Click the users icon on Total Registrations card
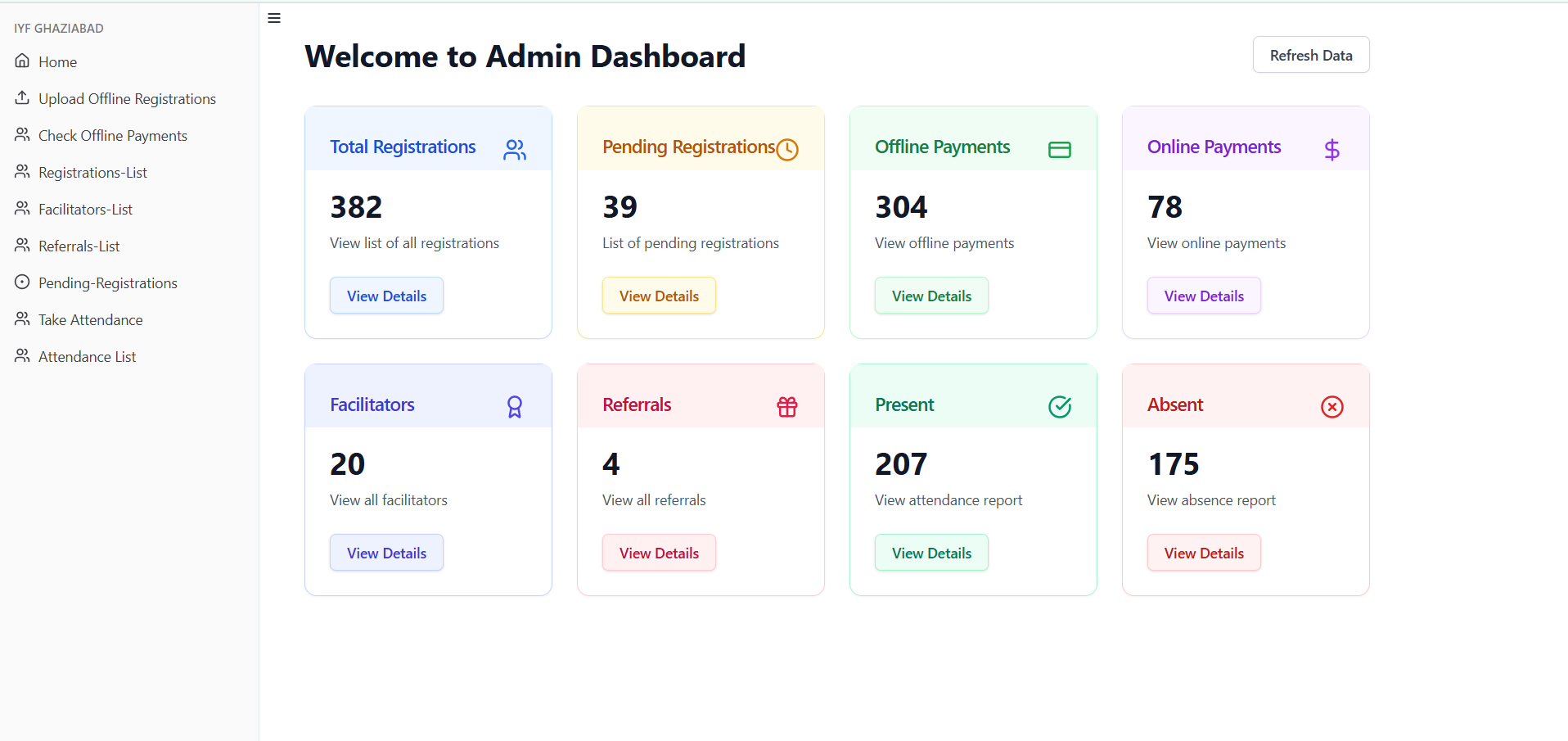The height and width of the screenshot is (741, 1568). pos(515,149)
